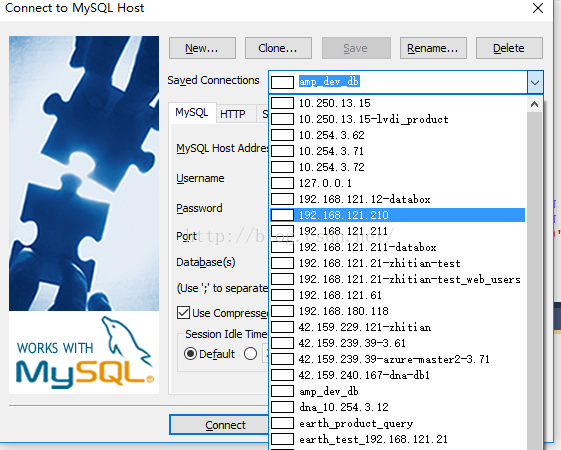Select connection 192.168.121.211
The width and height of the screenshot is (561, 450).
click(397, 231)
